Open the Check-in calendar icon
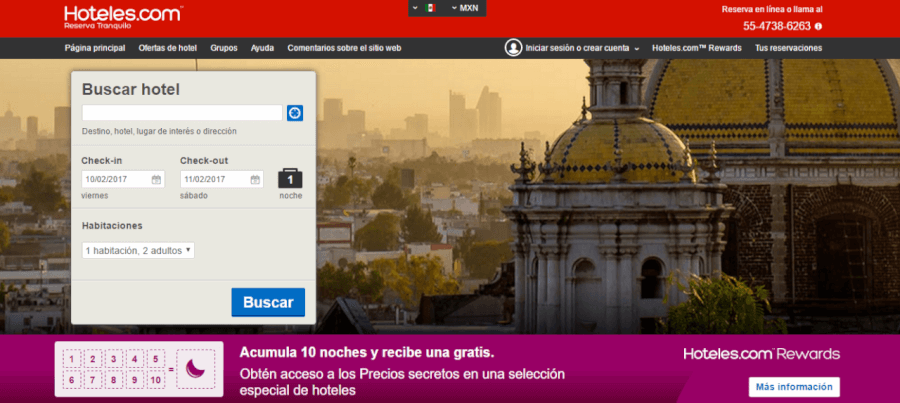Screen dimensions: 900x403 click(x=156, y=180)
